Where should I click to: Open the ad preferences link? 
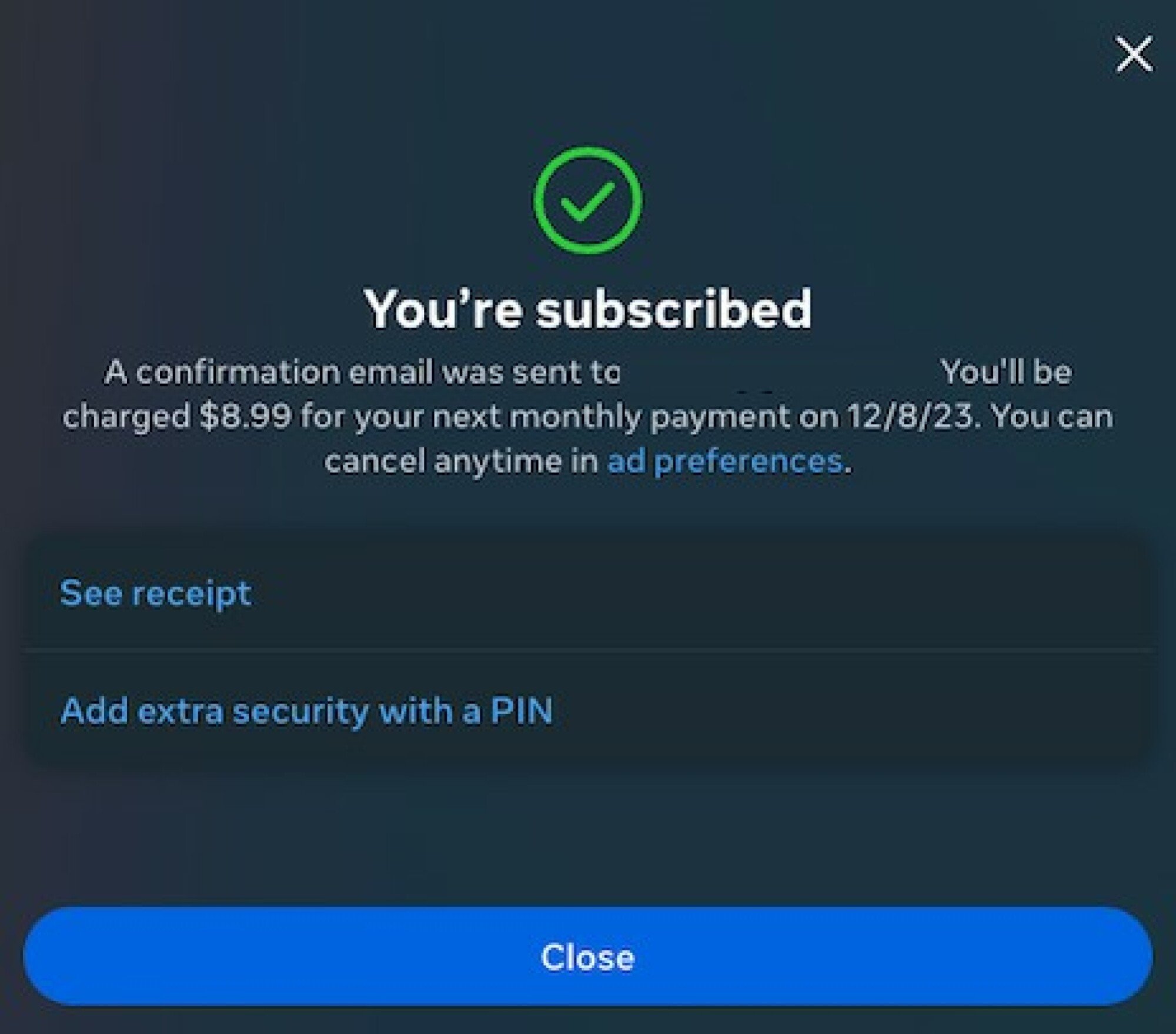[724, 461]
